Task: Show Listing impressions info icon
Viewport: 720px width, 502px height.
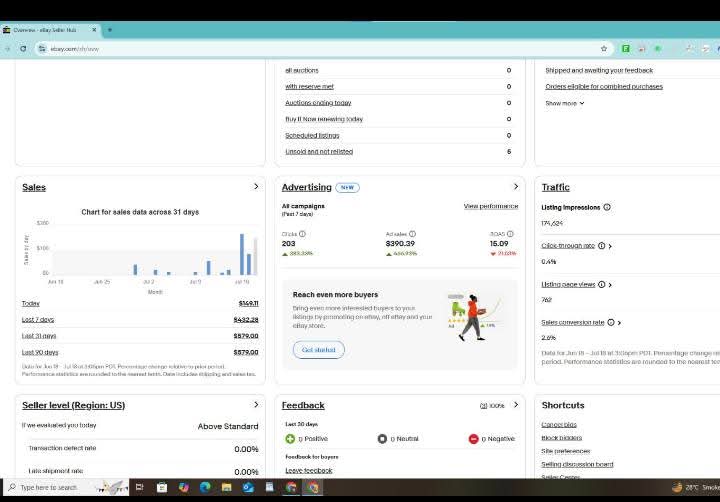Action: (607, 207)
